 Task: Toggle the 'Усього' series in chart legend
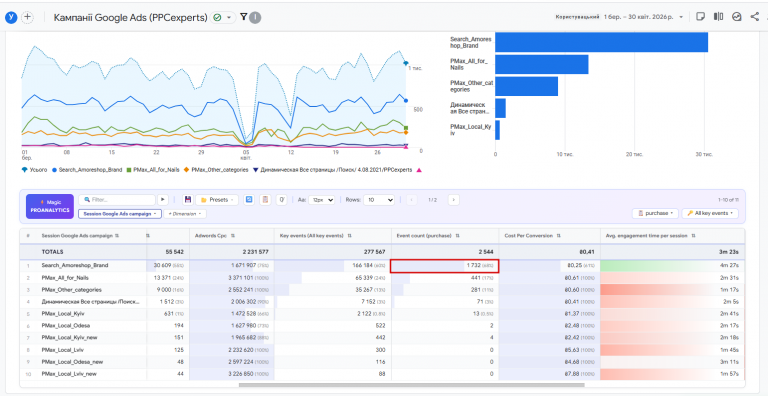click(34, 170)
